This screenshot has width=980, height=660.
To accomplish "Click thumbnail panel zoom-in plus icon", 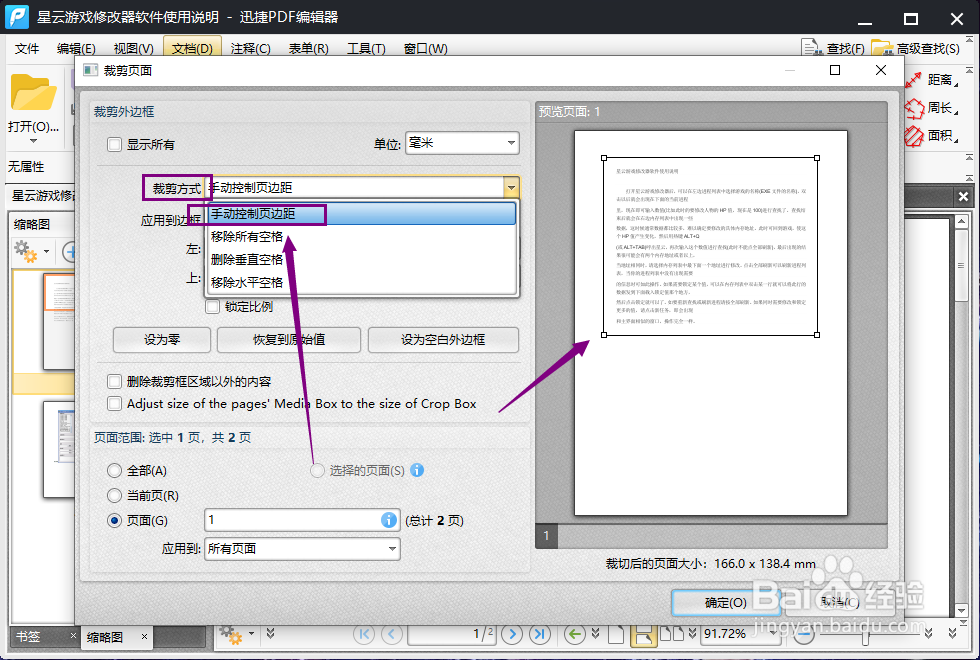I will pos(70,252).
